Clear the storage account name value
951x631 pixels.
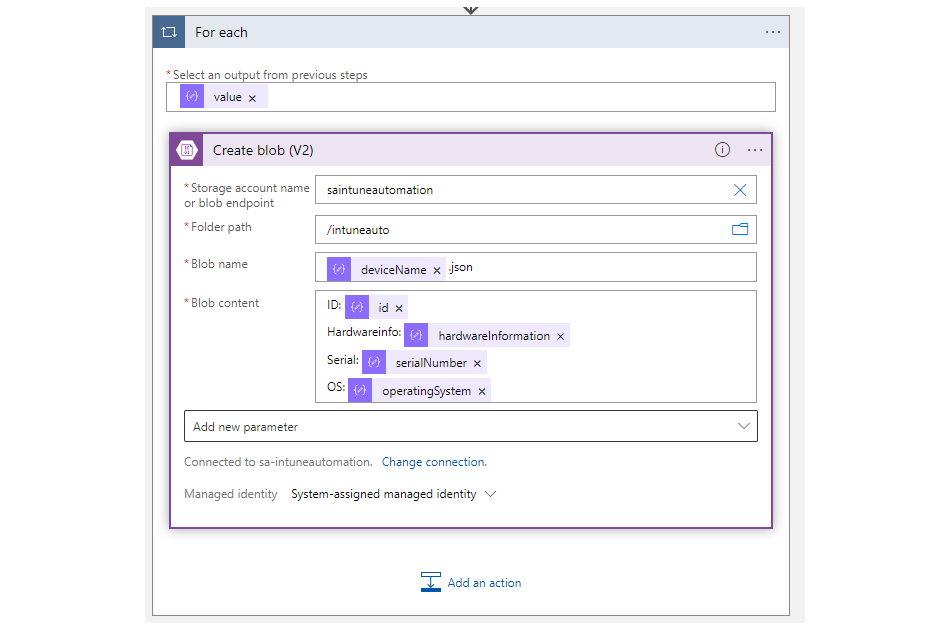(740, 190)
